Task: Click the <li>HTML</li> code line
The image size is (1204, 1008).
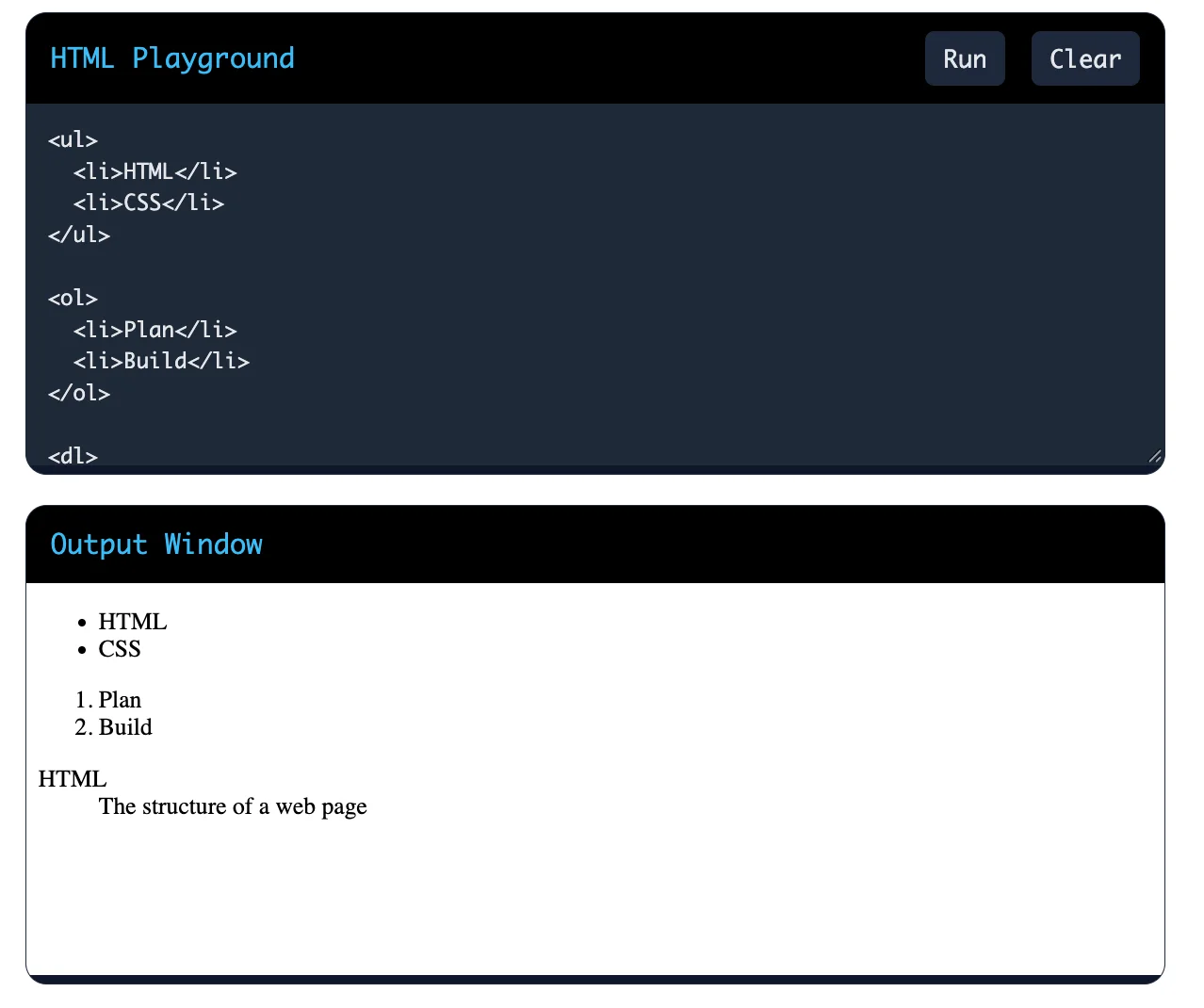Action: (155, 171)
